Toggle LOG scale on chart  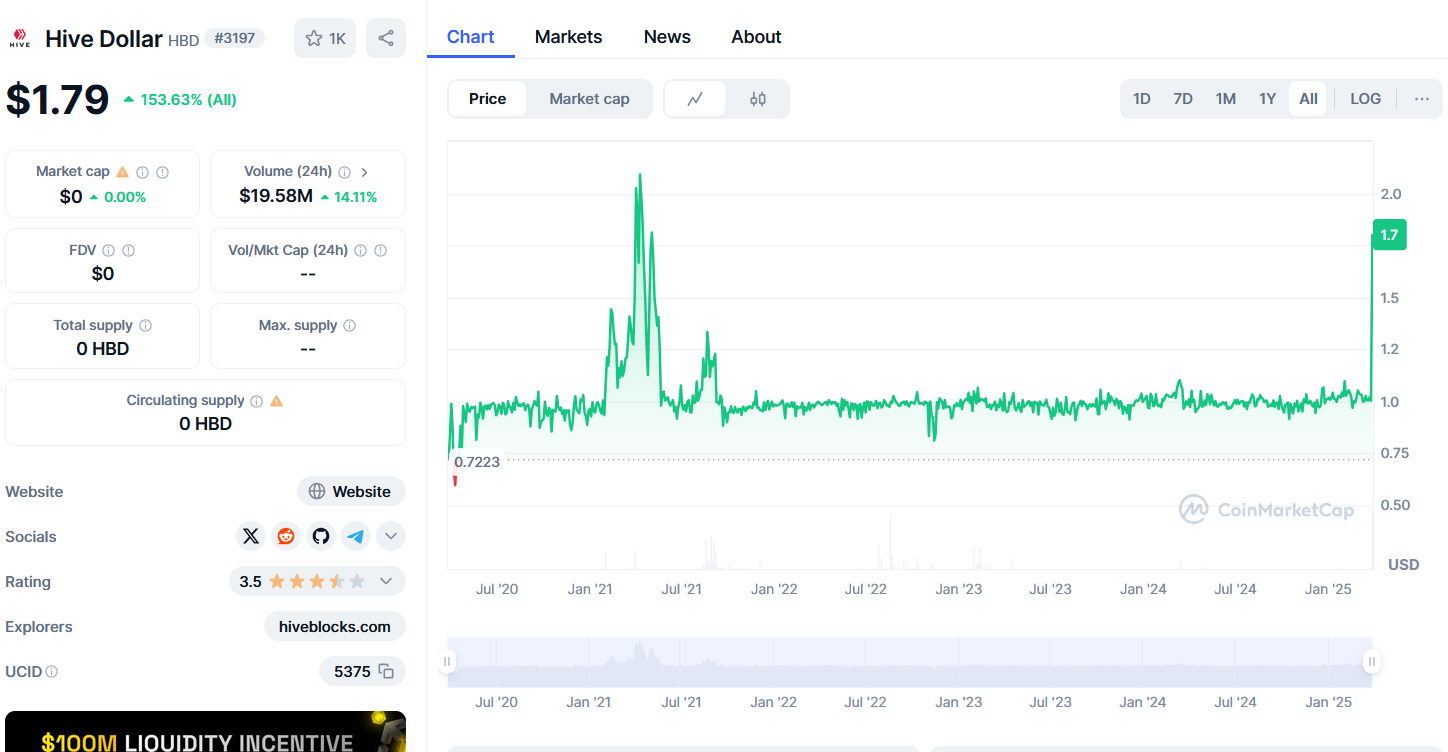(x=1365, y=99)
